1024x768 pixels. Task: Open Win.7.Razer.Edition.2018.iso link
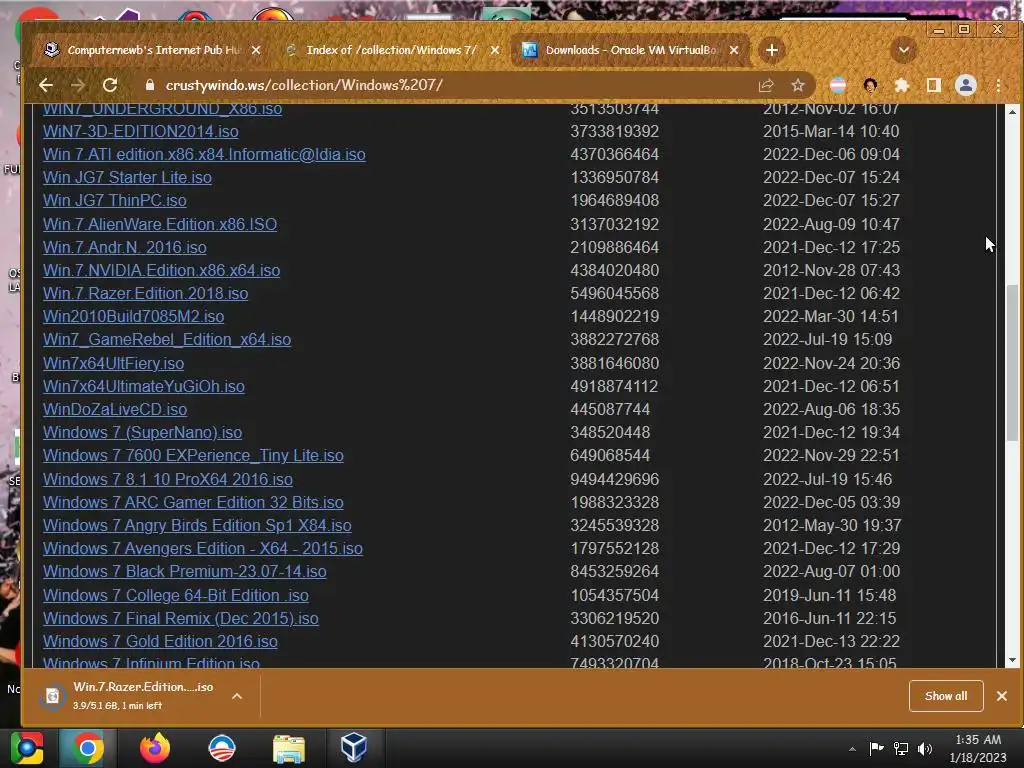coord(146,293)
